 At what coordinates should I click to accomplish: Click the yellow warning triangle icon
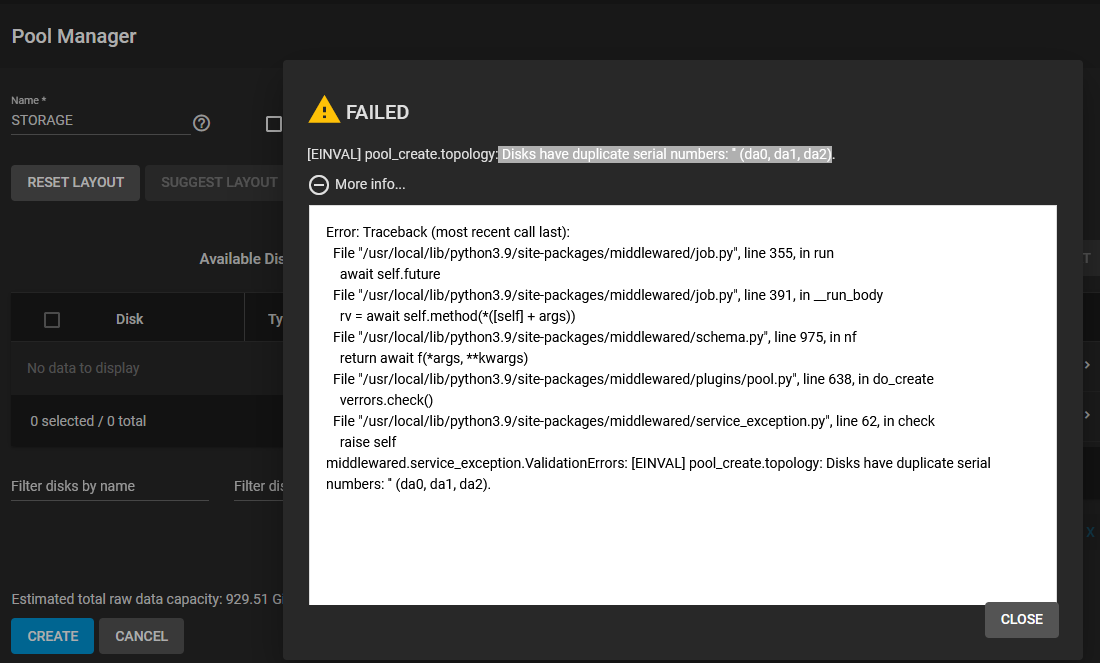324,110
